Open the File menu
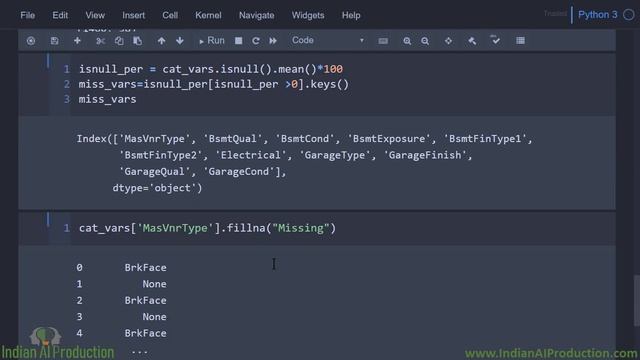 coord(27,16)
